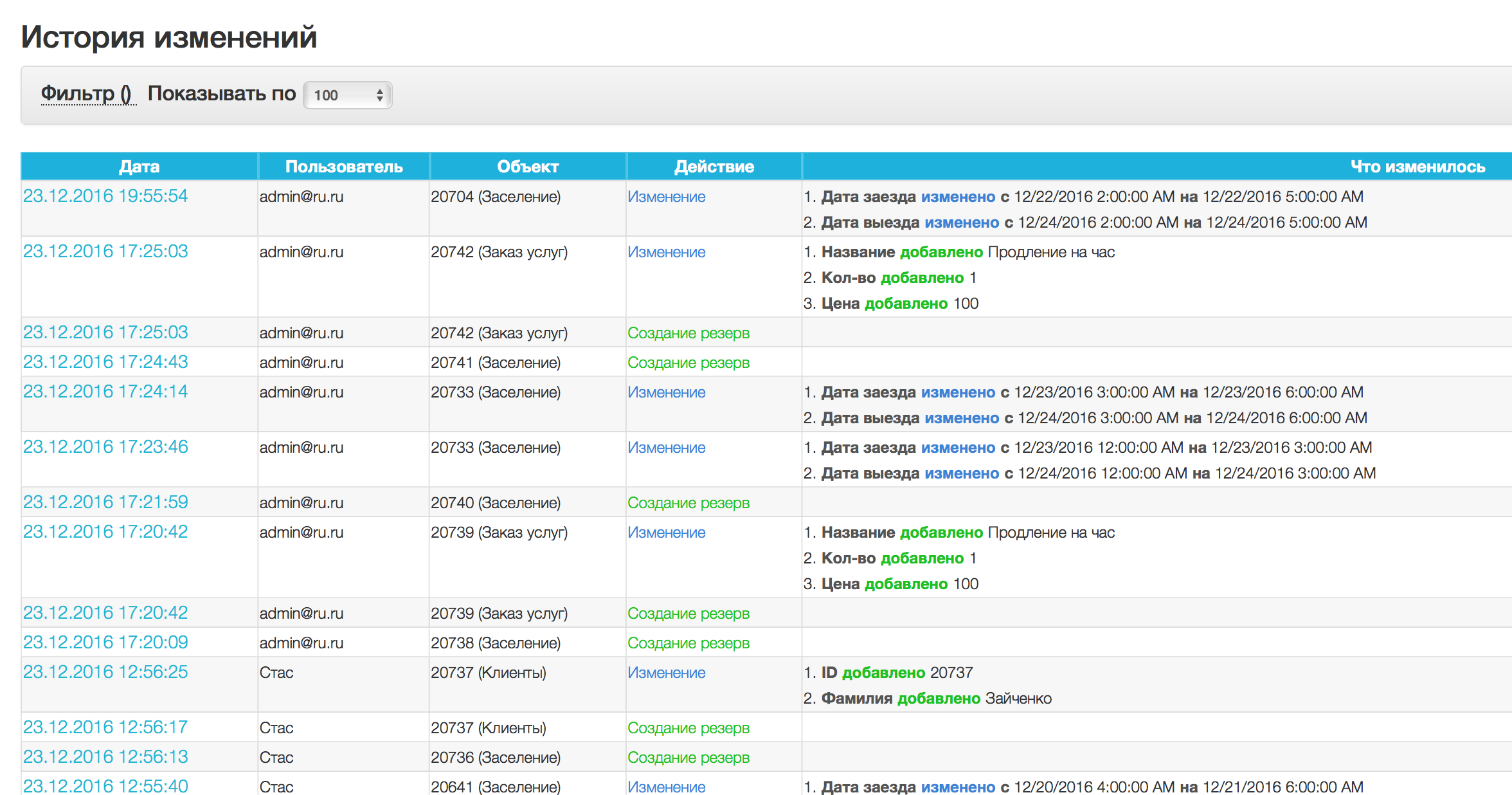The width and height of the screenshot is (1512, 795).
Task: Open the 23.12.2016 17:20:09 date link
Action: [x=105, y=643]
